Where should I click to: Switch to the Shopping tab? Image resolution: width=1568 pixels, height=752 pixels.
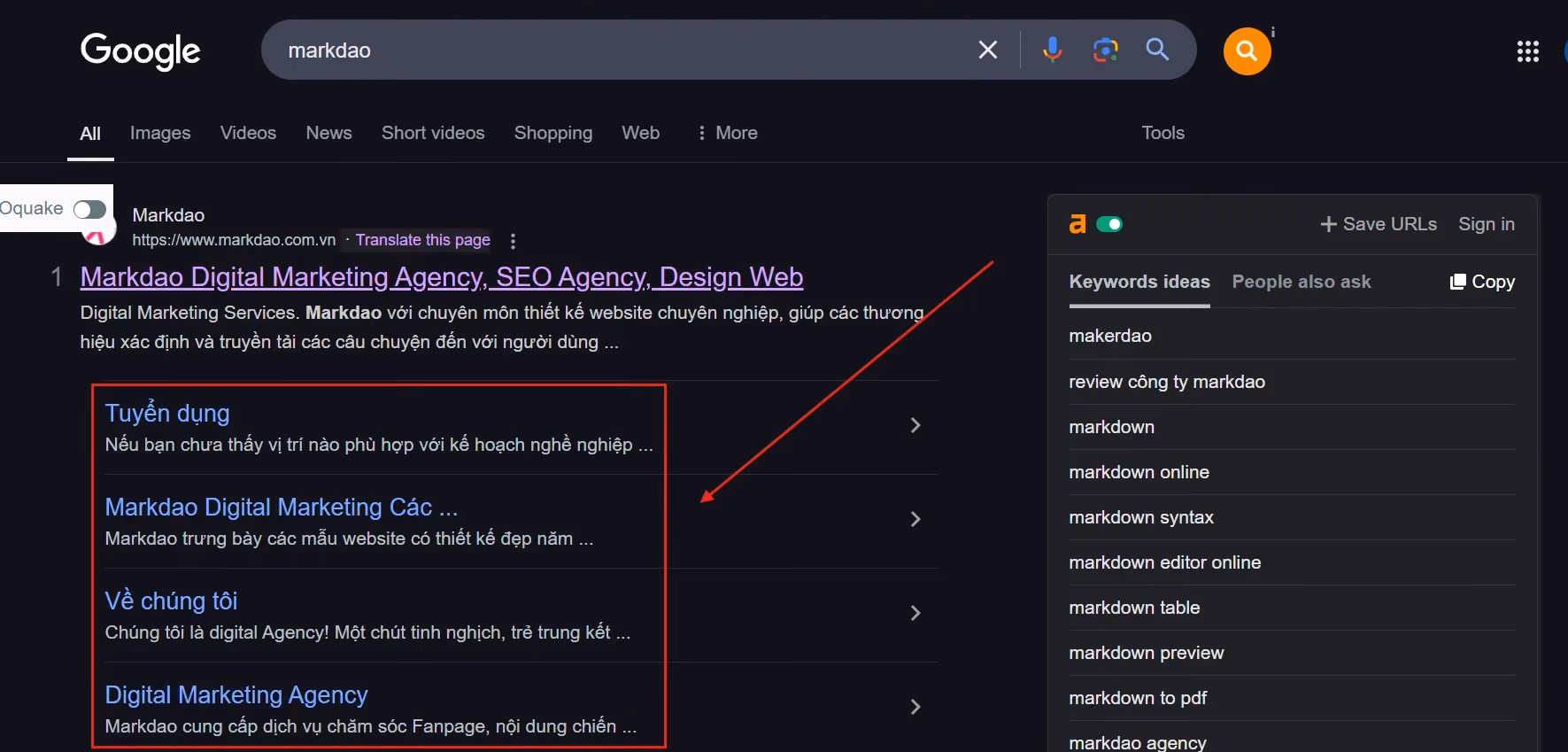coord(553,133)
